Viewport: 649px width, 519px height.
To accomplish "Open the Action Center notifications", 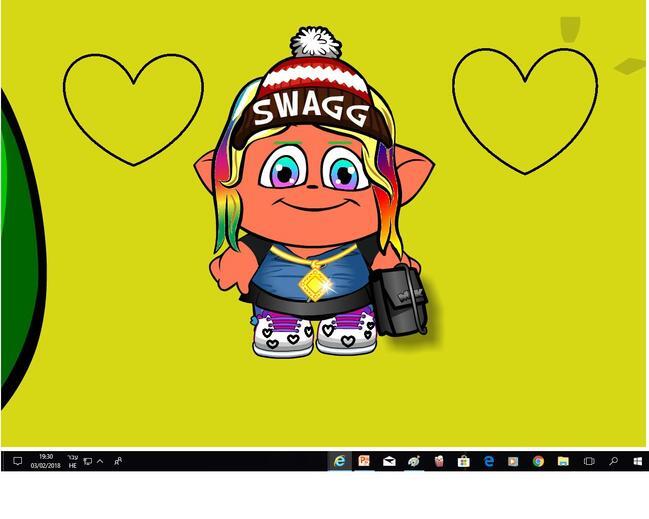I will (x=17, y=461).
